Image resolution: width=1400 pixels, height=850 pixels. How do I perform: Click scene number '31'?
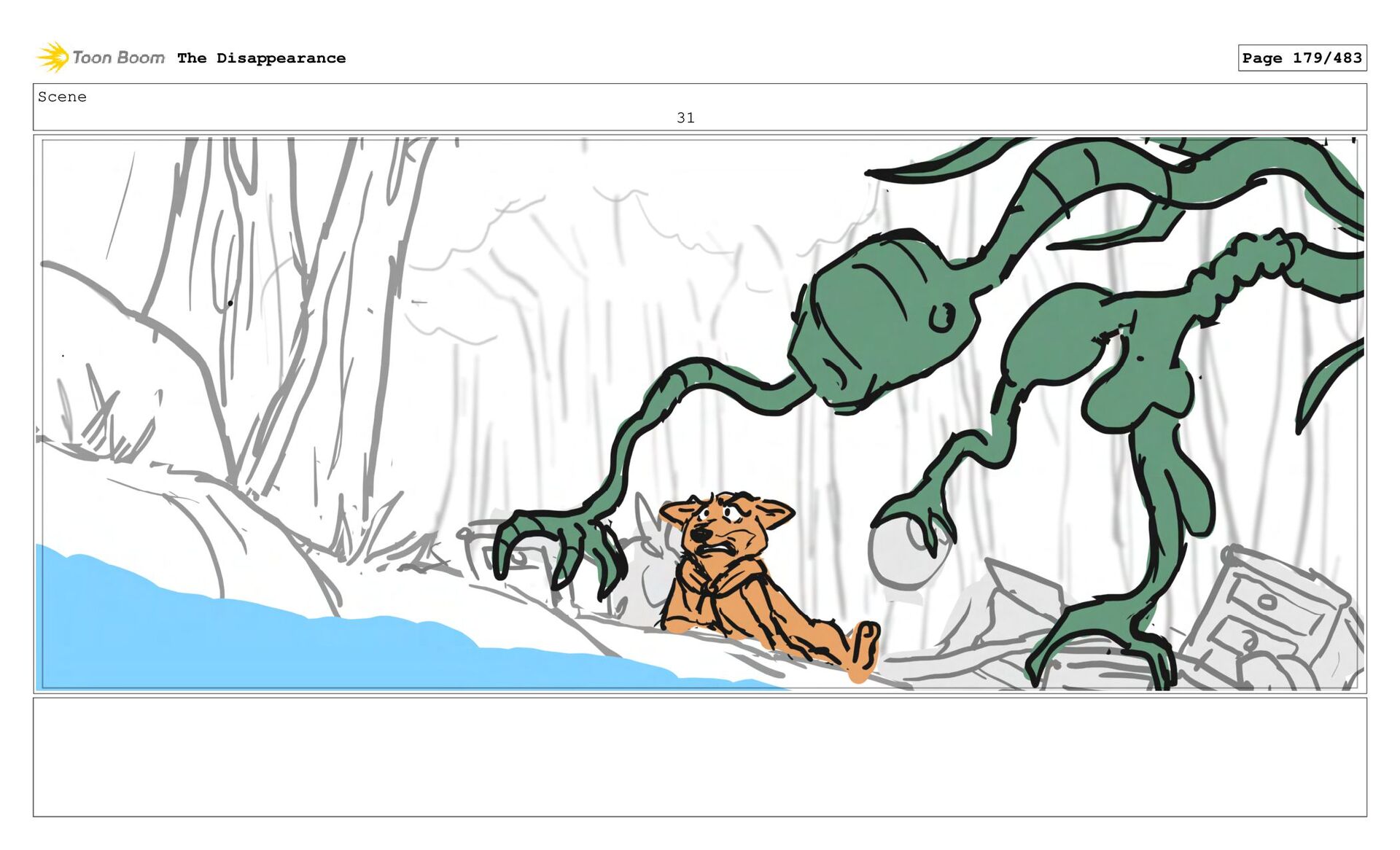point(685,117)
